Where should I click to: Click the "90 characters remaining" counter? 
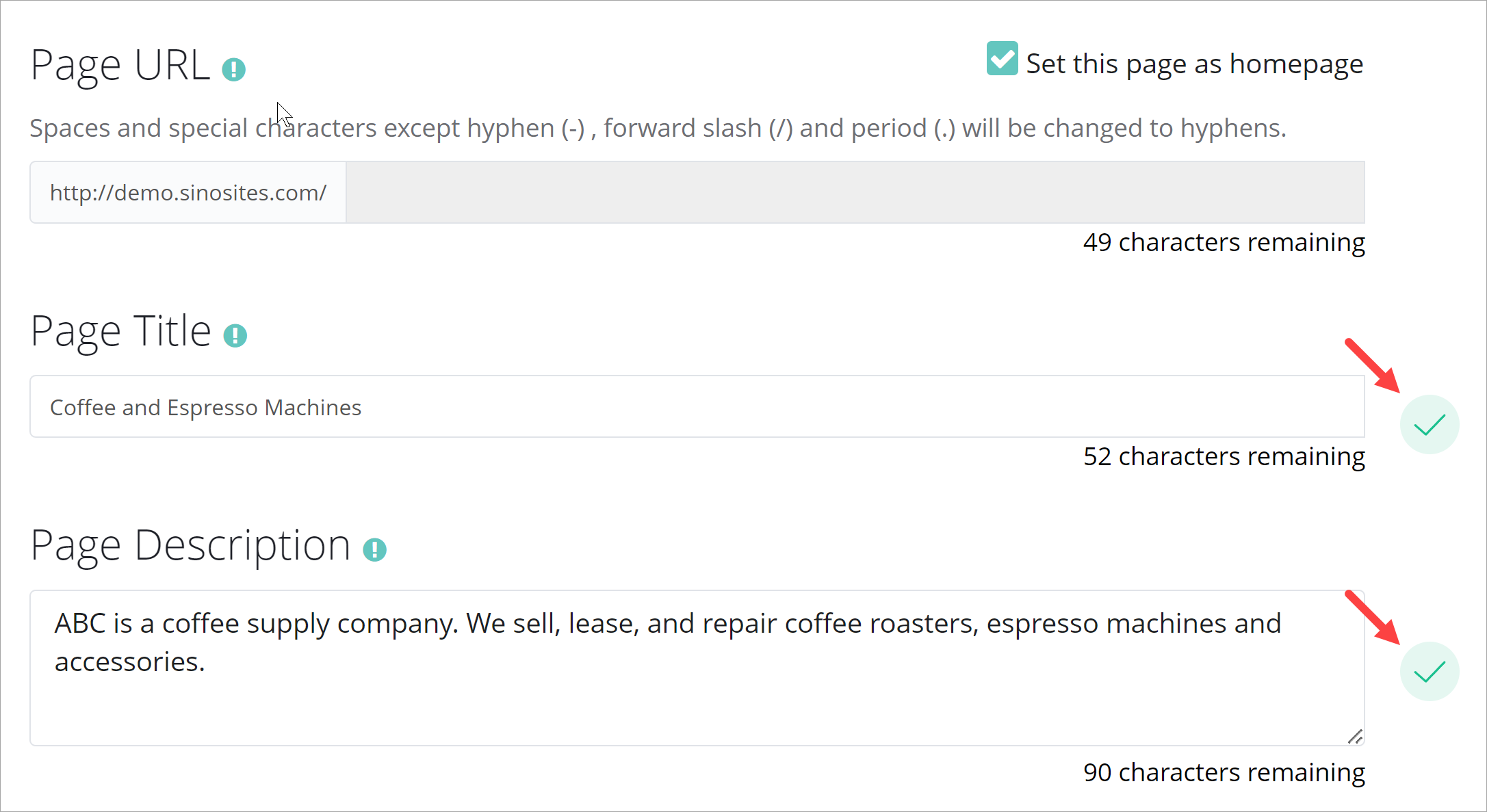(x=1224, y=773)
